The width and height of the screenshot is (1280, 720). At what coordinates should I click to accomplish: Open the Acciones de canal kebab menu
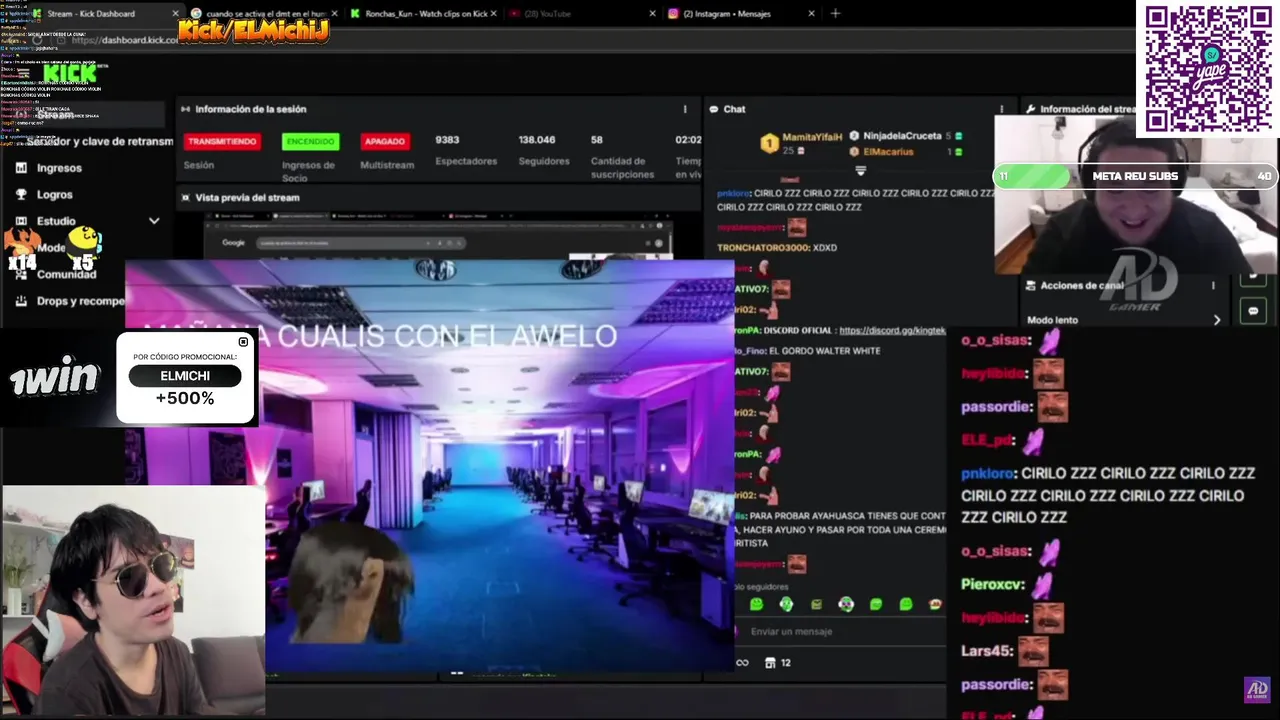coord(1213,285)
